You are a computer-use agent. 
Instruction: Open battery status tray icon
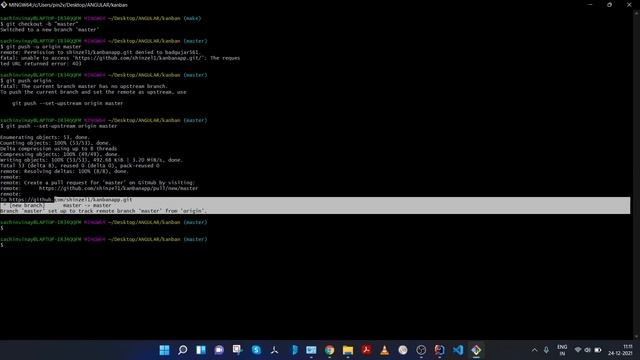point(598,350)
